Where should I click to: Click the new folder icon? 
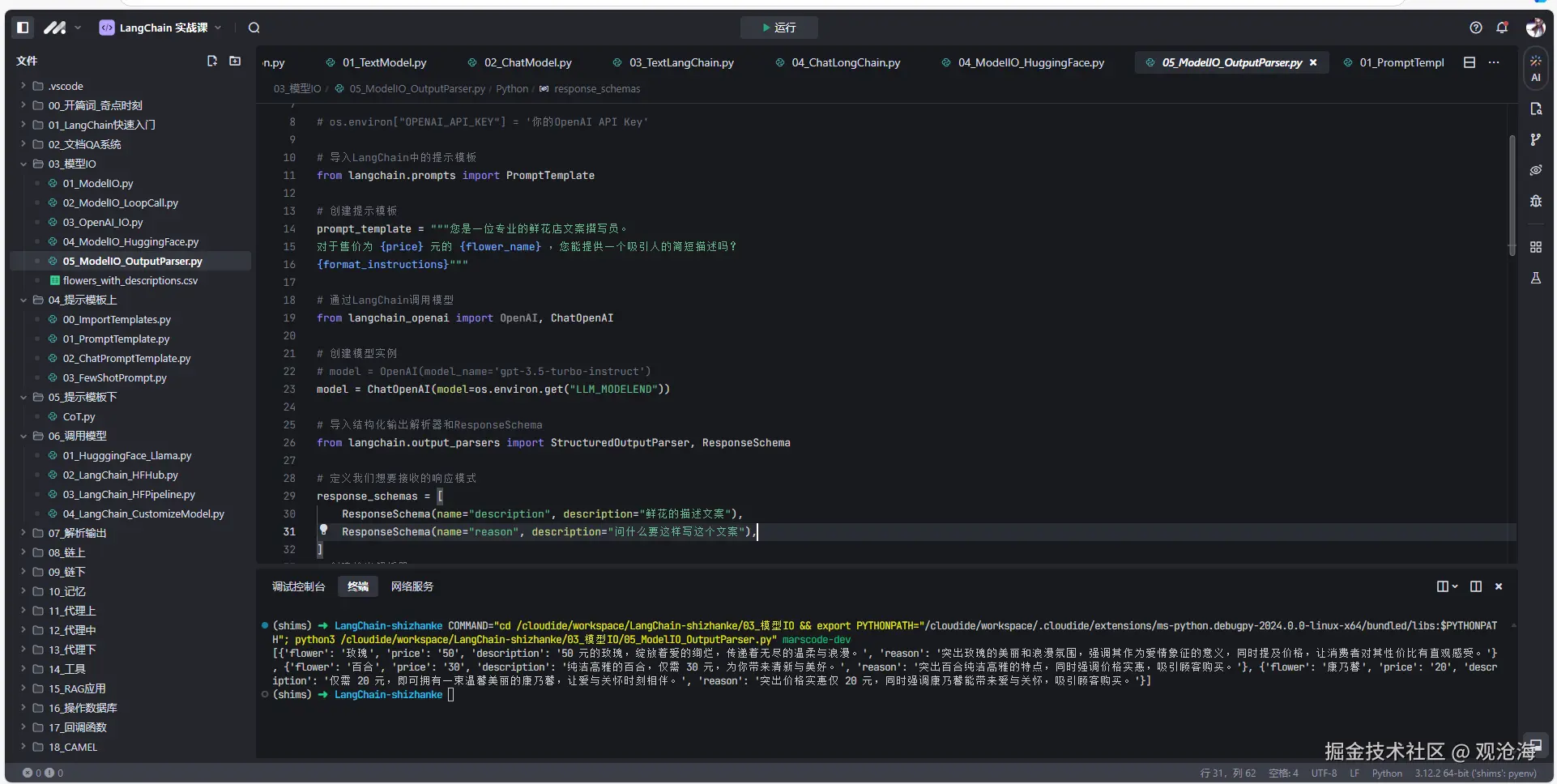point(235,61)
